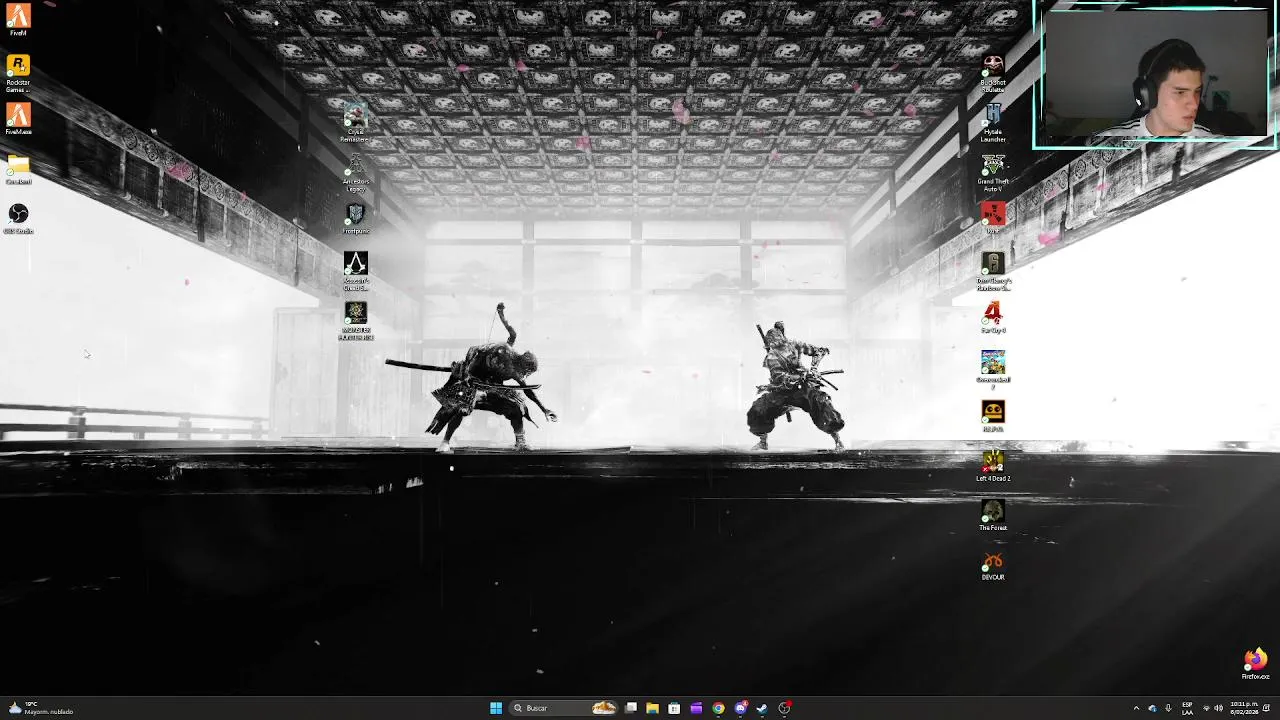Launch Hytale Launcher desktop icon
1280x720 pixels.
[993, 124]
